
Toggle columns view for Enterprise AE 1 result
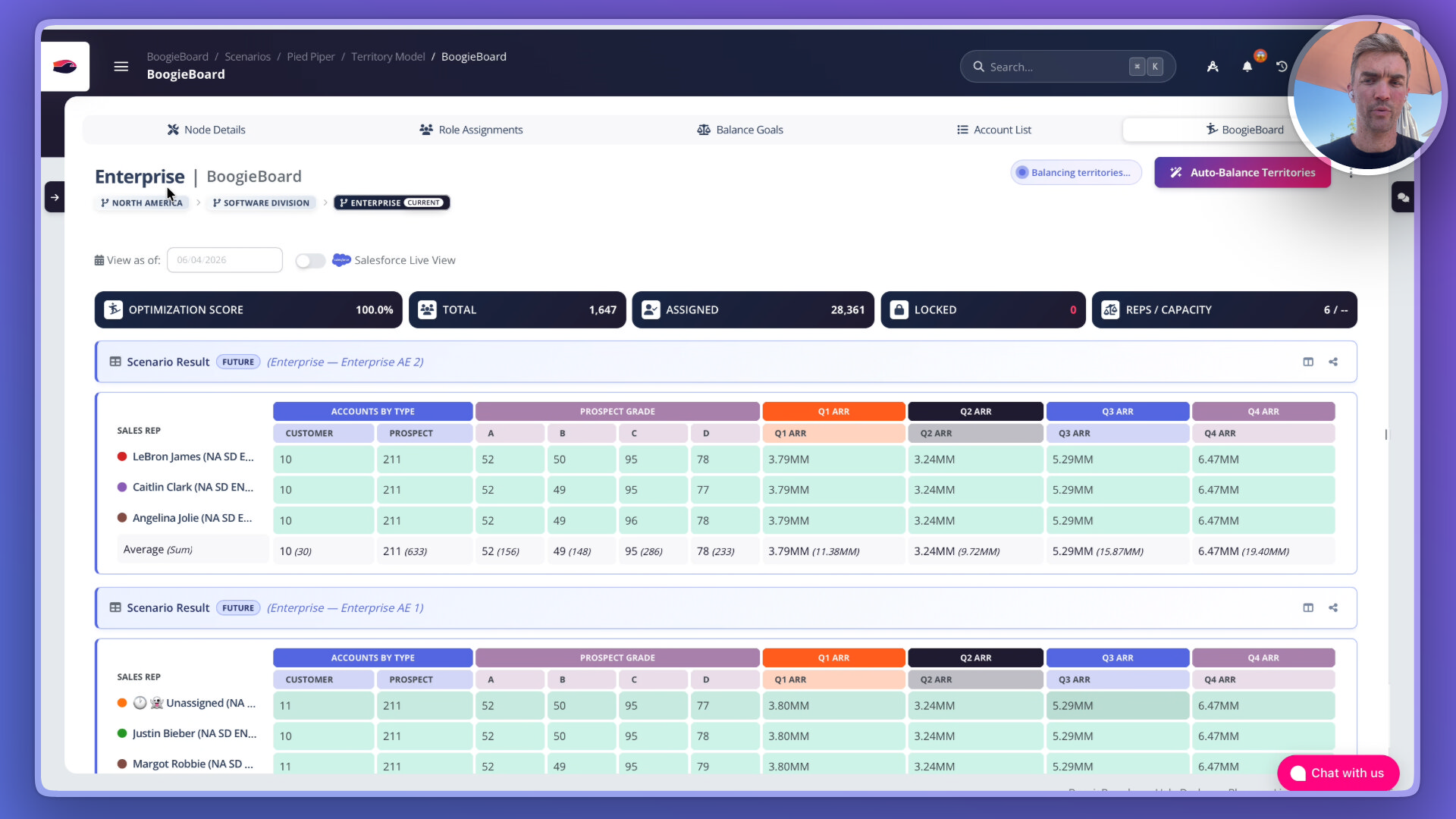[1308, 607]
